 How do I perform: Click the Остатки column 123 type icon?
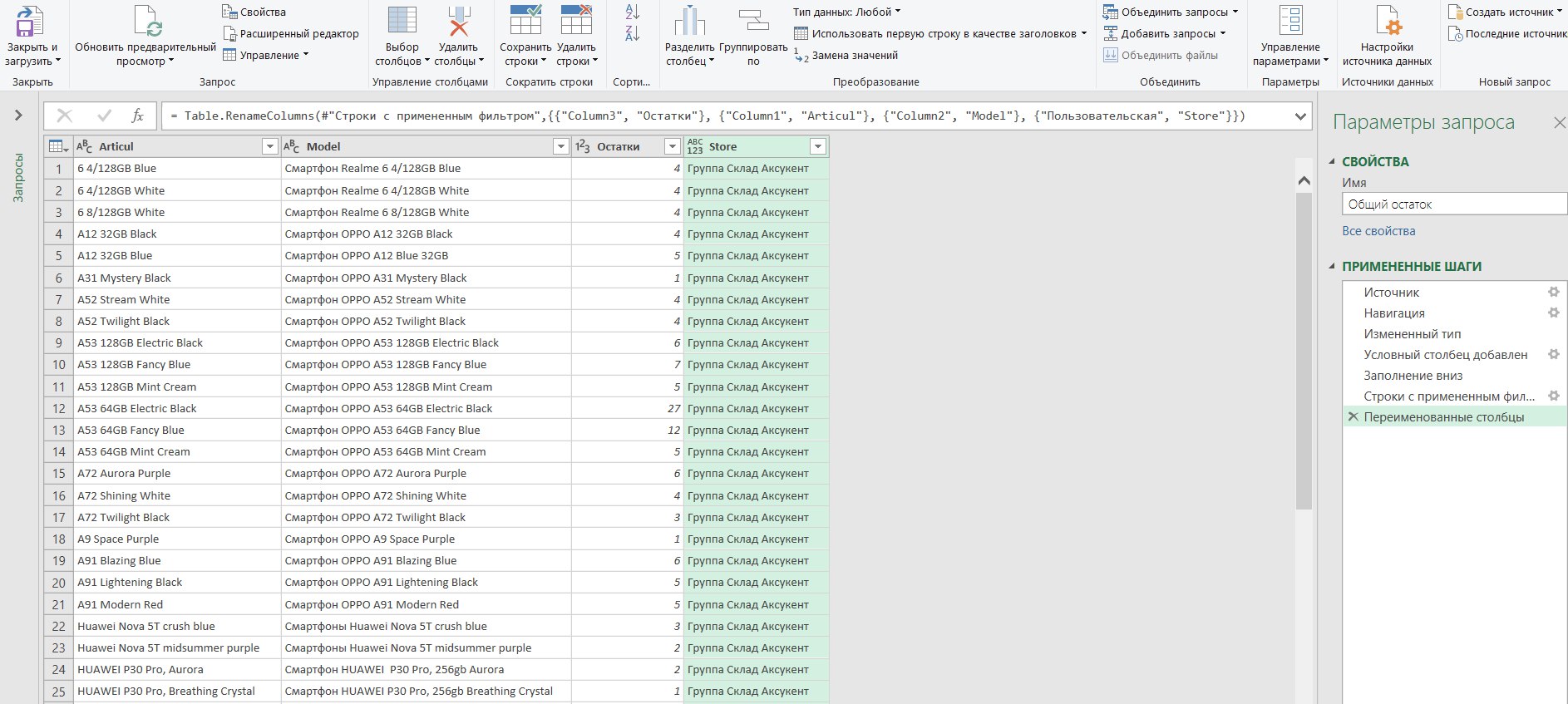583,146
